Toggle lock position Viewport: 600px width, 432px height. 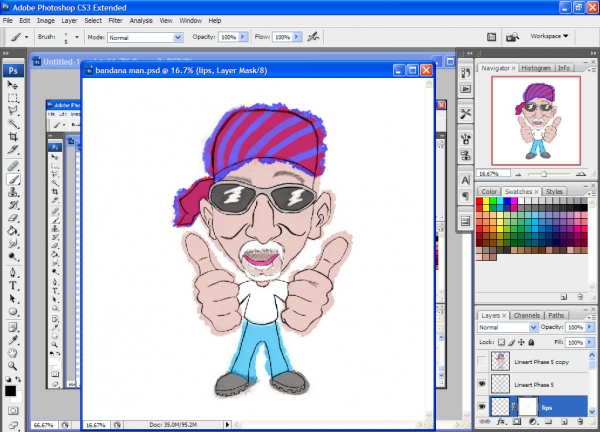[522, 342]
